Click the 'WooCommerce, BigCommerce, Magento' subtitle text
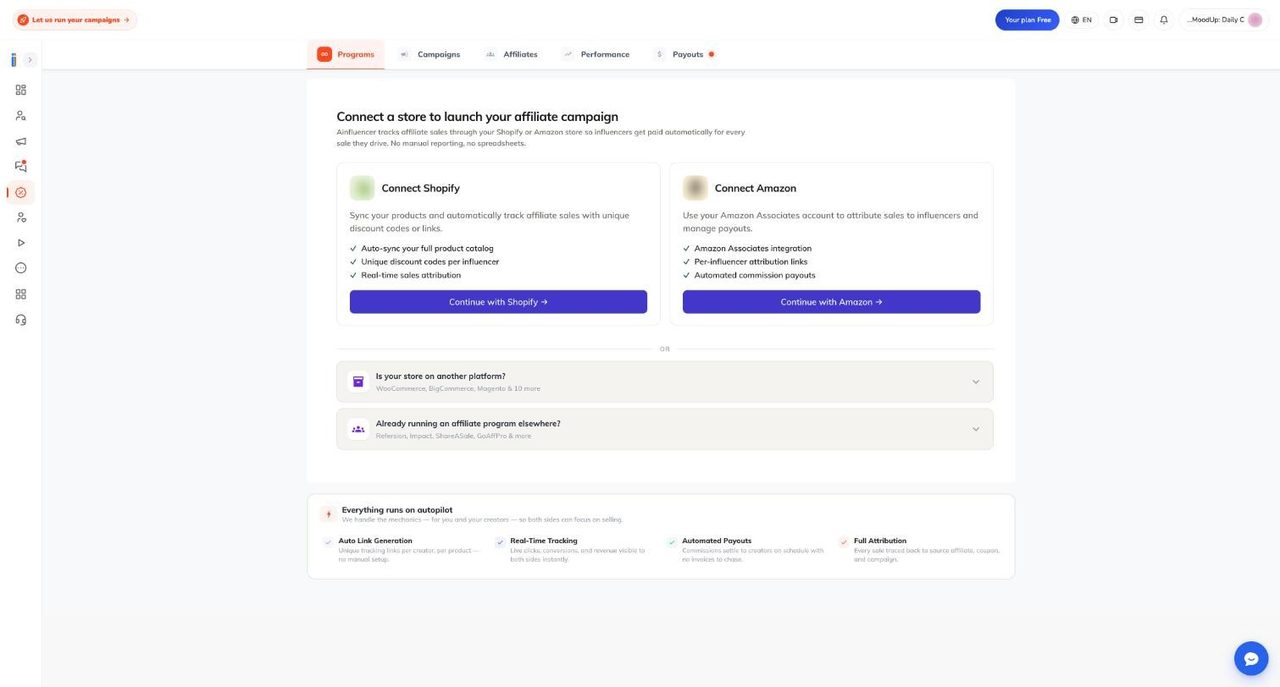The height and width of the screenshot is (687, 1280). (x=458, y=388)
